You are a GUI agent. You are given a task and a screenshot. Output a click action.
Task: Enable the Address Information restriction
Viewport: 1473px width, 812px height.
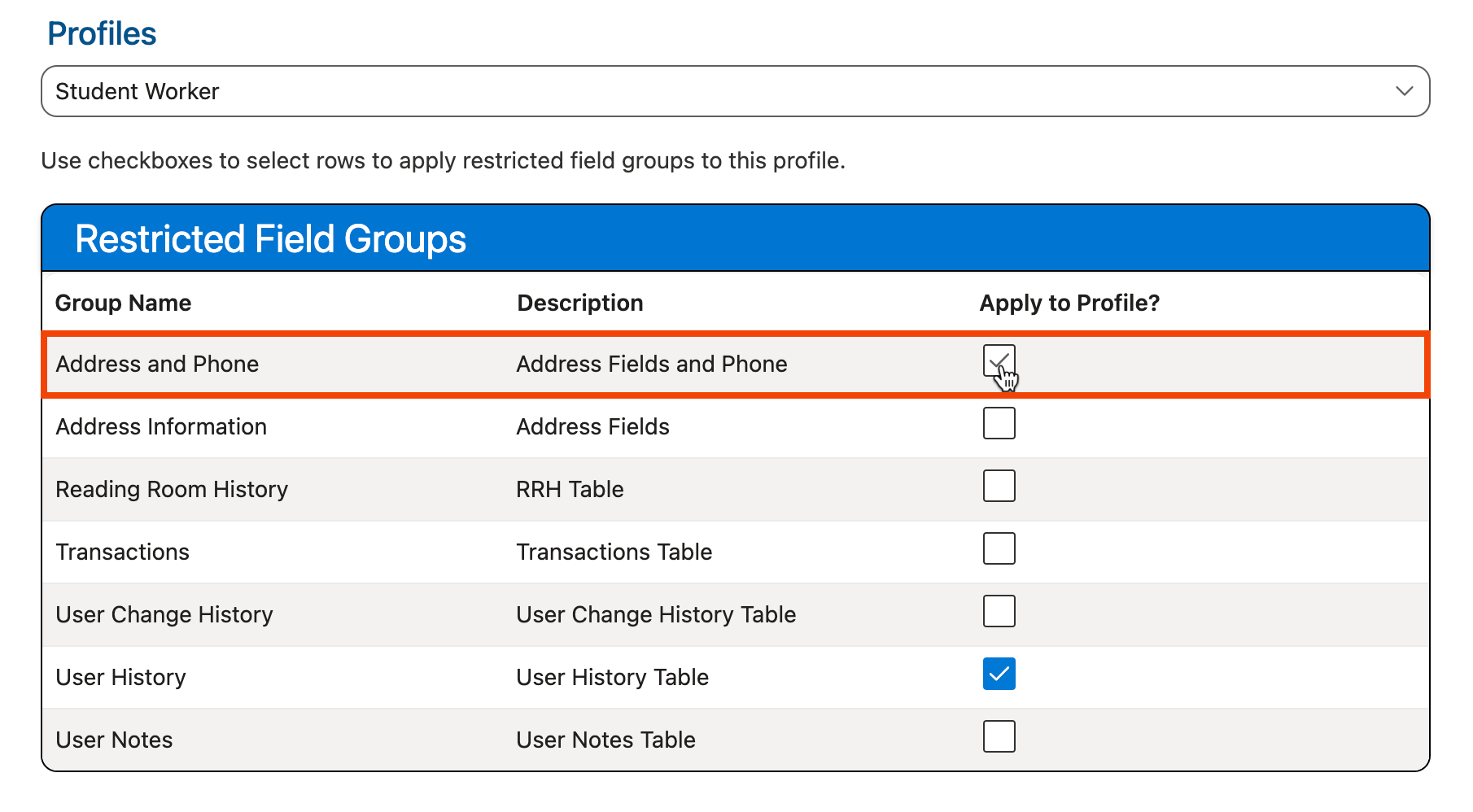pos(999,423)
